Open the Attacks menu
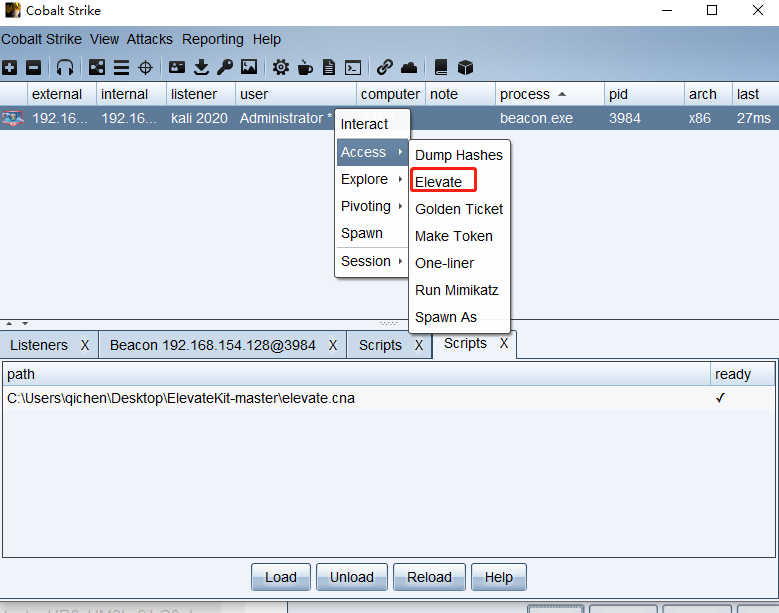This screenshot has height=613, width=779. click(x=150, y=39)
